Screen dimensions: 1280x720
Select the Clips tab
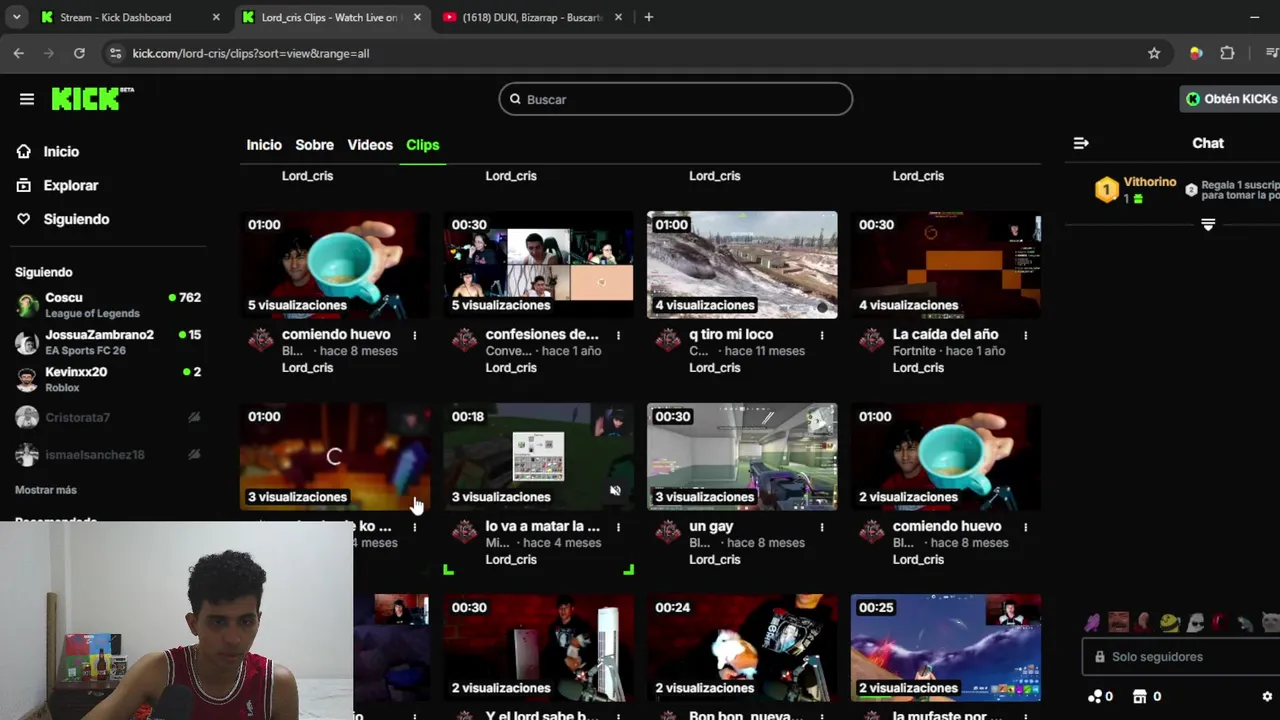coord(422,145)
